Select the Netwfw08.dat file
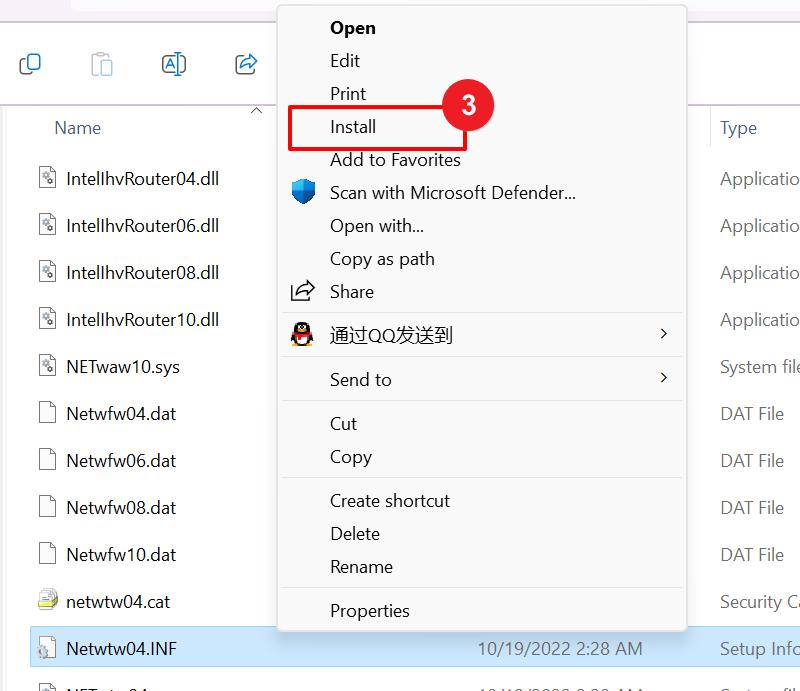The width and height of the screenshot is (800, 691). point(121,507)
